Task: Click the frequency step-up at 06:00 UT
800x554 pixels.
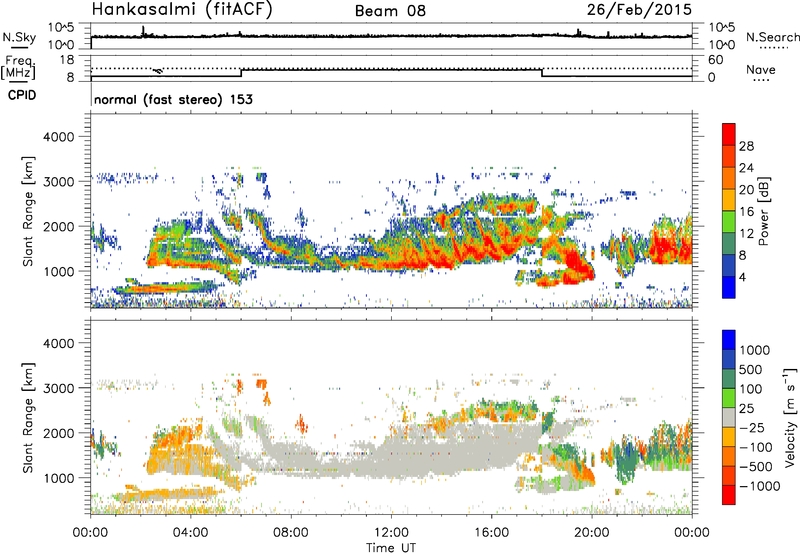Action: point(241,73)
